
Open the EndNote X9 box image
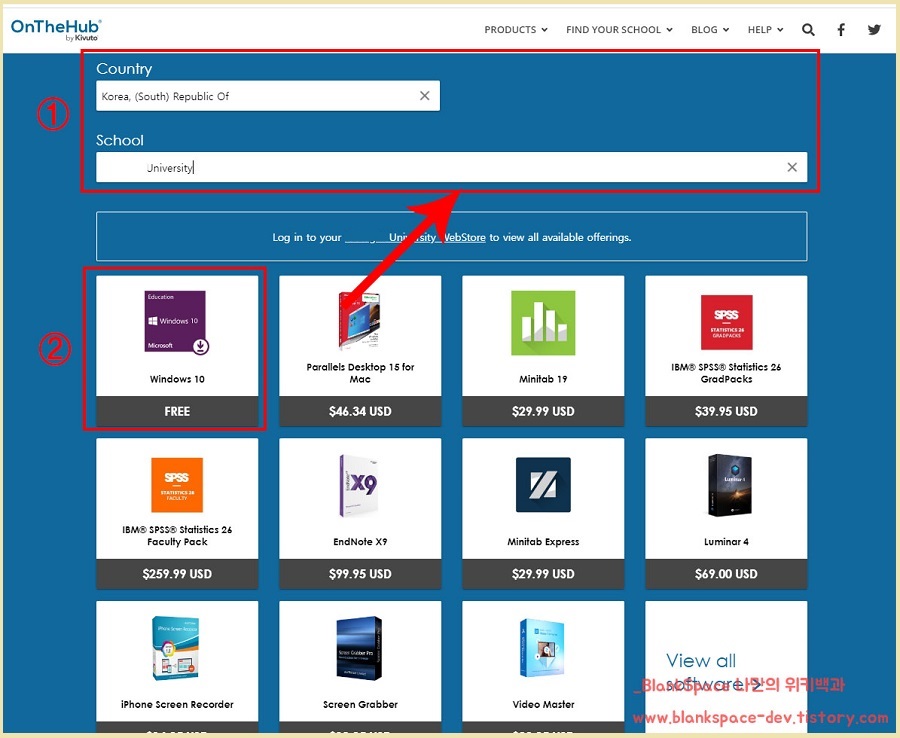[359, 485]
